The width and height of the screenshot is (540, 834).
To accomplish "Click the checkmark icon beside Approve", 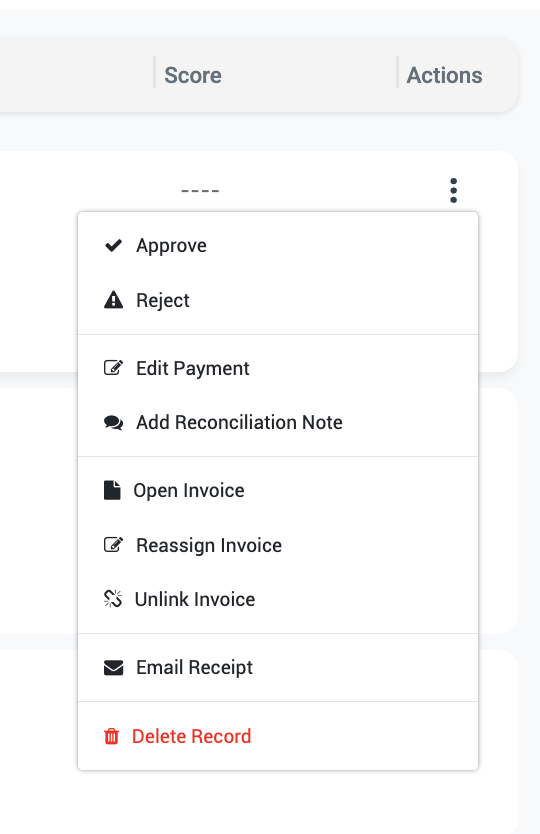I will point(113,246).
